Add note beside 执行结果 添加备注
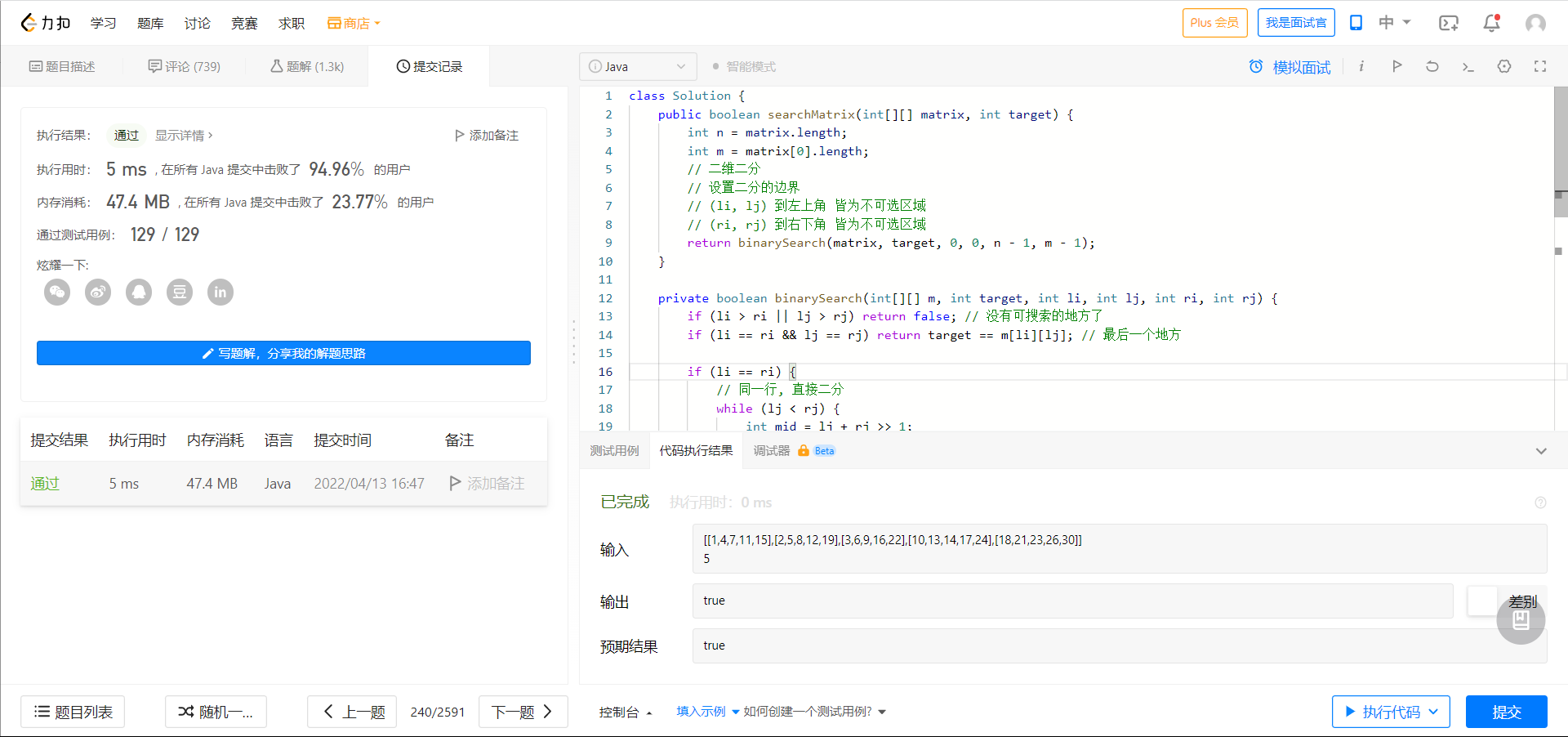This screenshot has width=1568, height=737. 487,136
